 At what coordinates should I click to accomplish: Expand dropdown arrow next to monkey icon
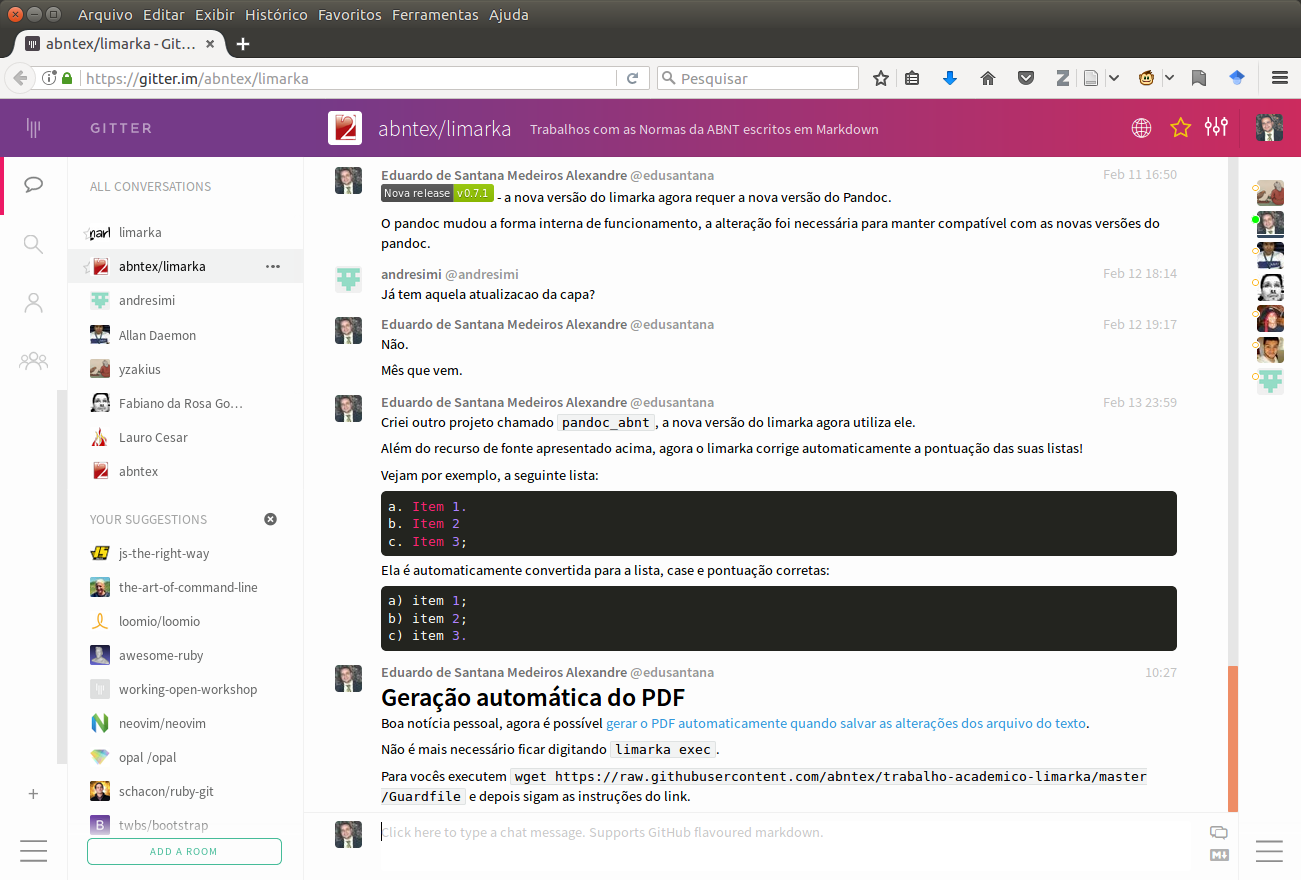pyautogui.click(x=1169, y=78)
